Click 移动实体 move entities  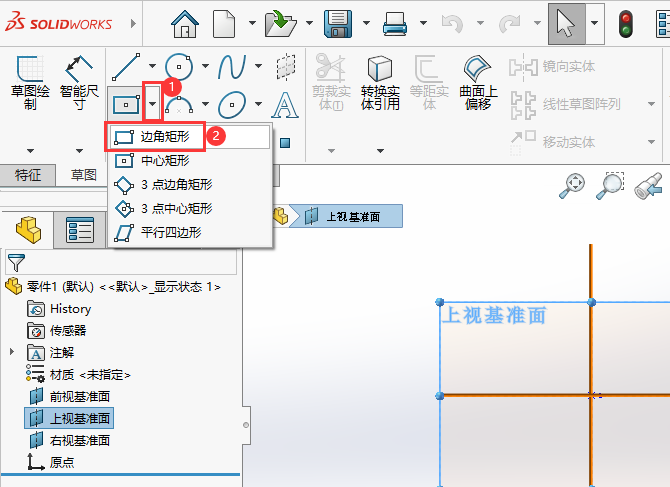(552, 141)
